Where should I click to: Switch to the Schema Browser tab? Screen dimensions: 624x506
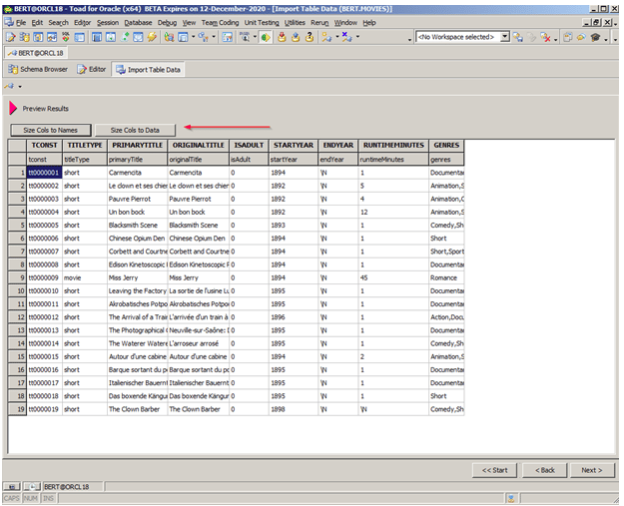[38, 69]
